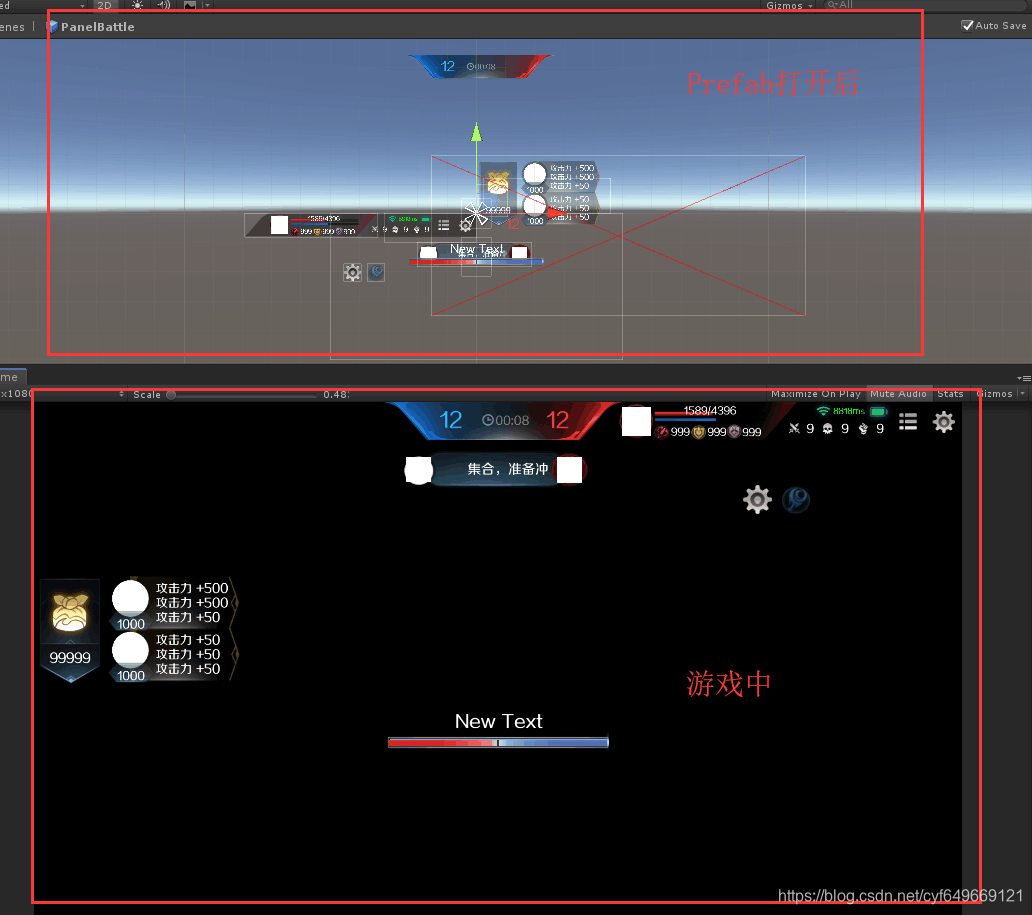Screen dimensions: 1032x915
Task: Toggle Auto Save checkbox
Action: (x=967, y=26)
